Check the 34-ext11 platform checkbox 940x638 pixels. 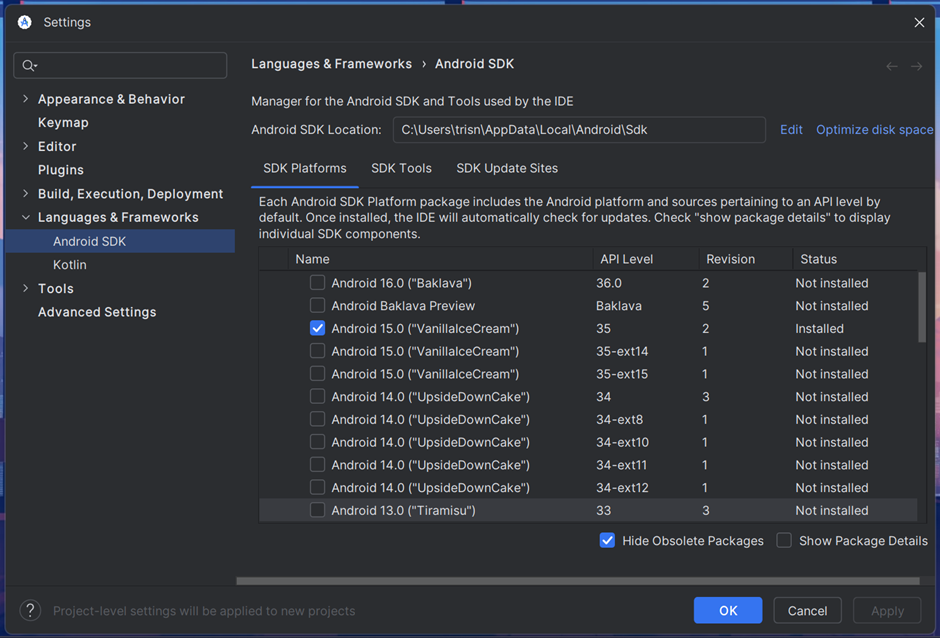317,465
